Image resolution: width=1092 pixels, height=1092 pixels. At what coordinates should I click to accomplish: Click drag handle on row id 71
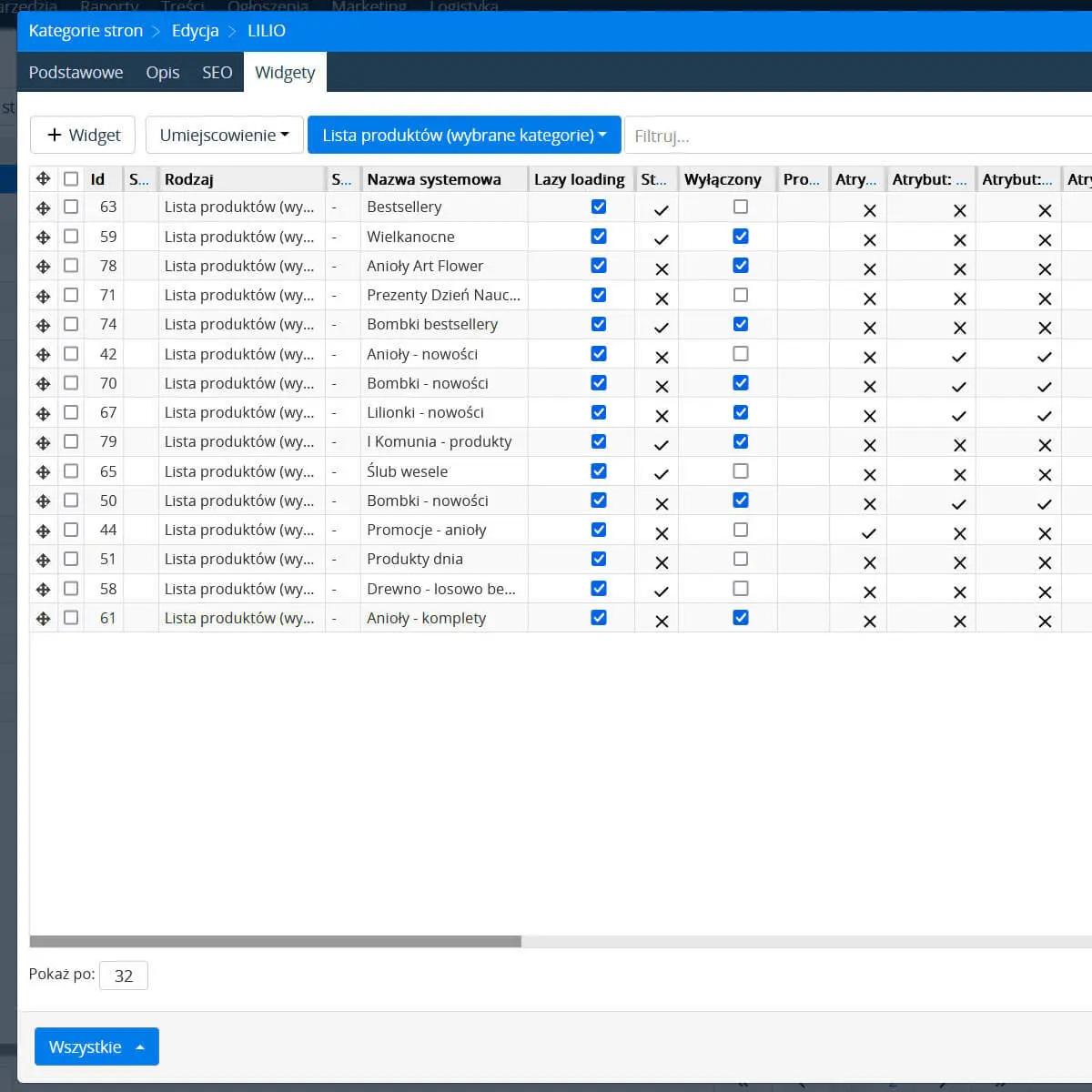pyautogui.click(x=43, y=296)
